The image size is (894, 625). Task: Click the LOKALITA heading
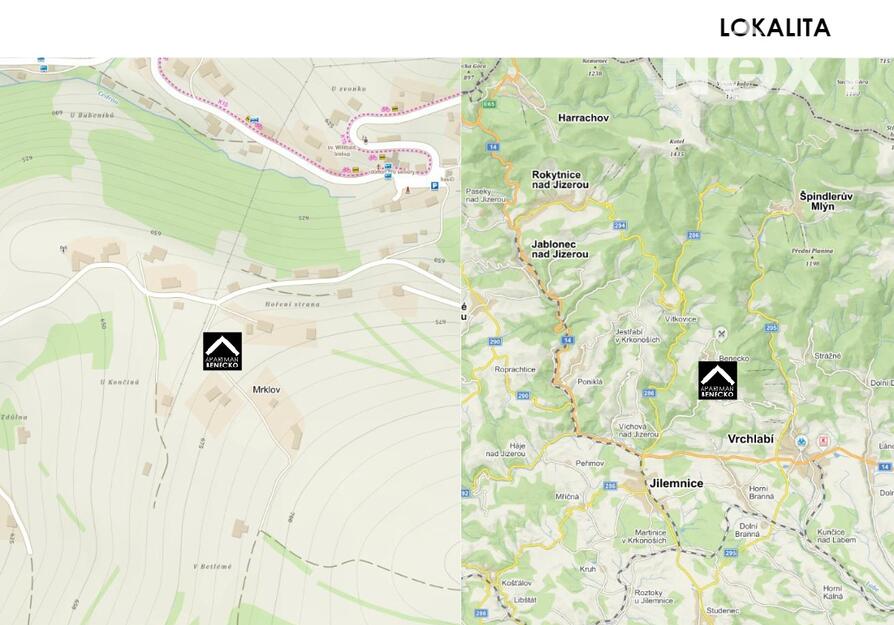point(775,27)
